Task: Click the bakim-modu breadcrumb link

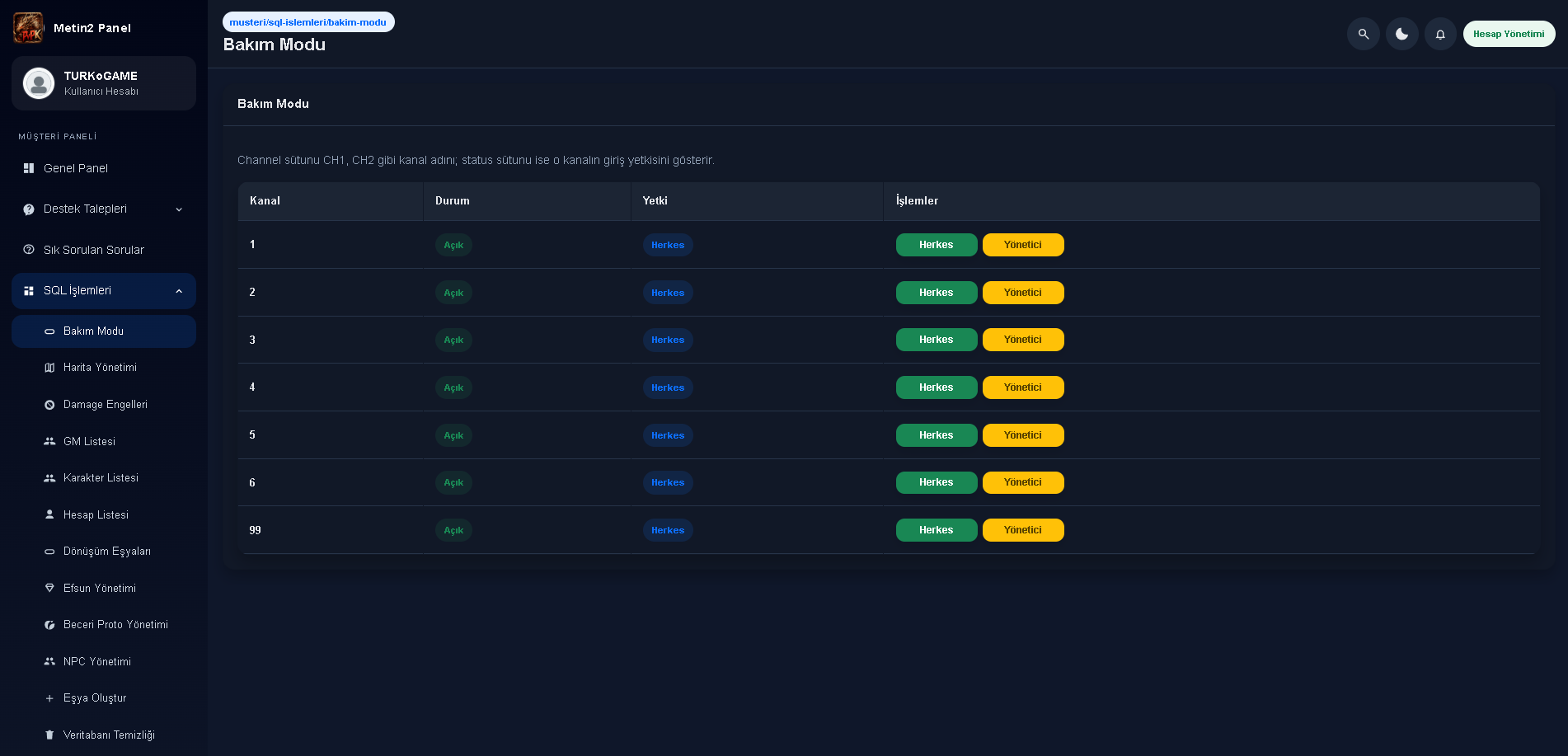Action: pos(308,22)
